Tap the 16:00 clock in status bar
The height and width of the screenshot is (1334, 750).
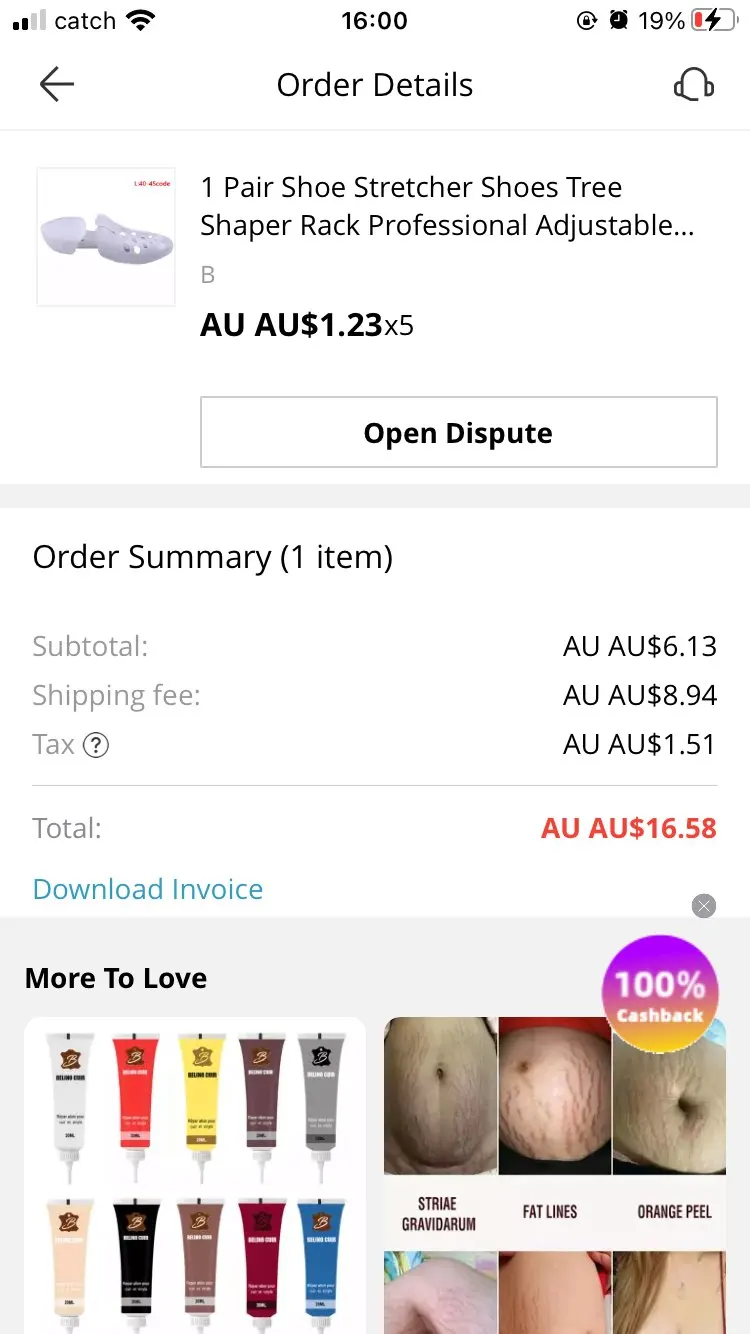[375, 21]
